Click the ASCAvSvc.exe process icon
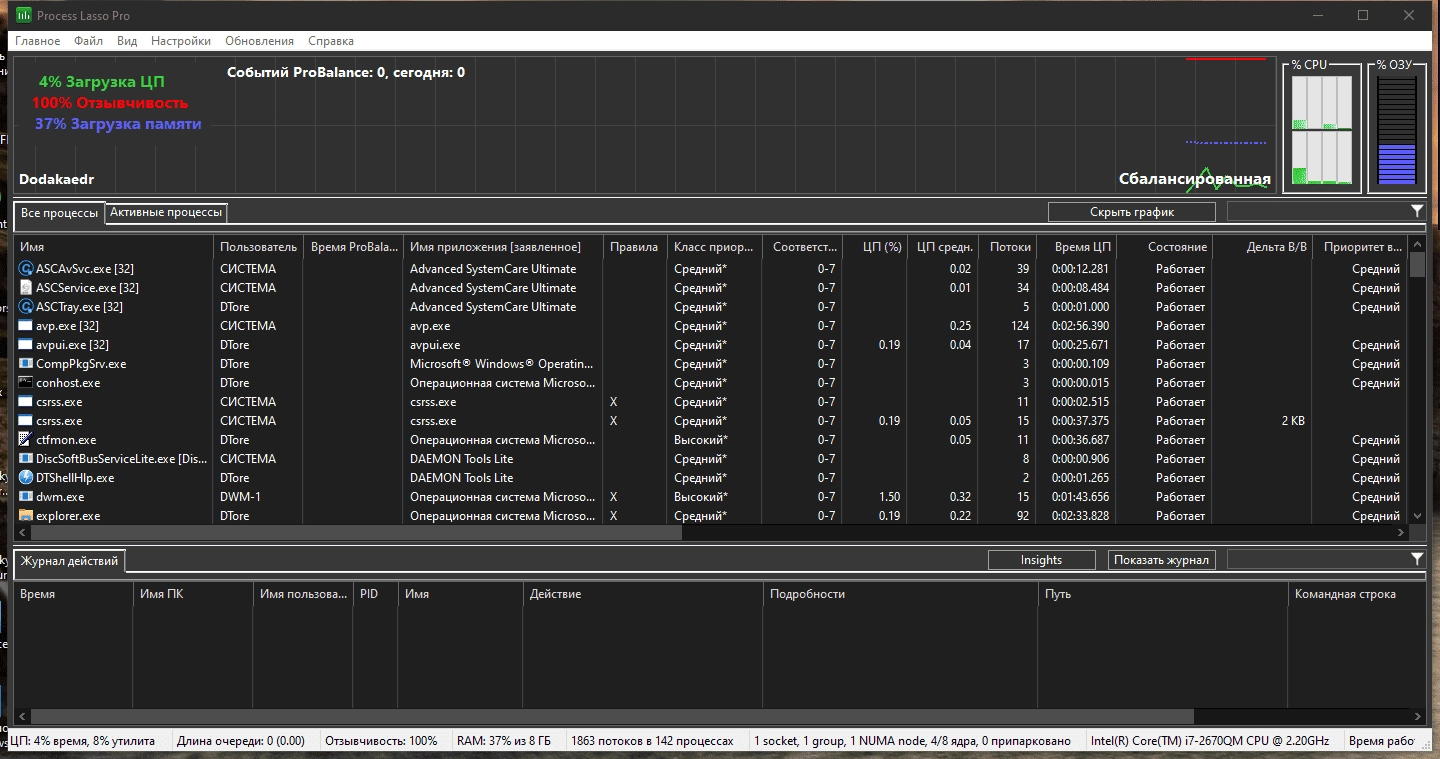 pyautogui.click(x=26, y=269)
